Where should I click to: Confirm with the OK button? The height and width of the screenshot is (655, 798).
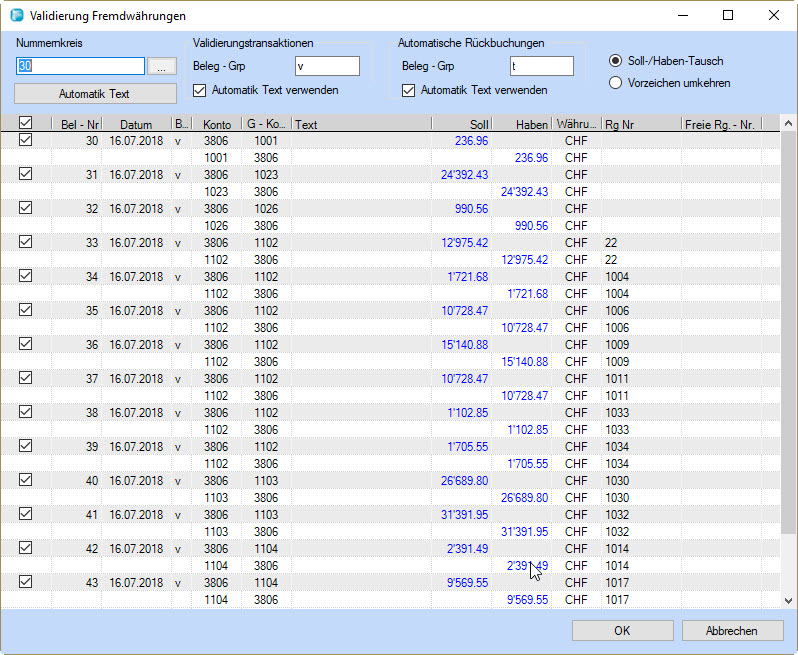(x=621, y=631)
